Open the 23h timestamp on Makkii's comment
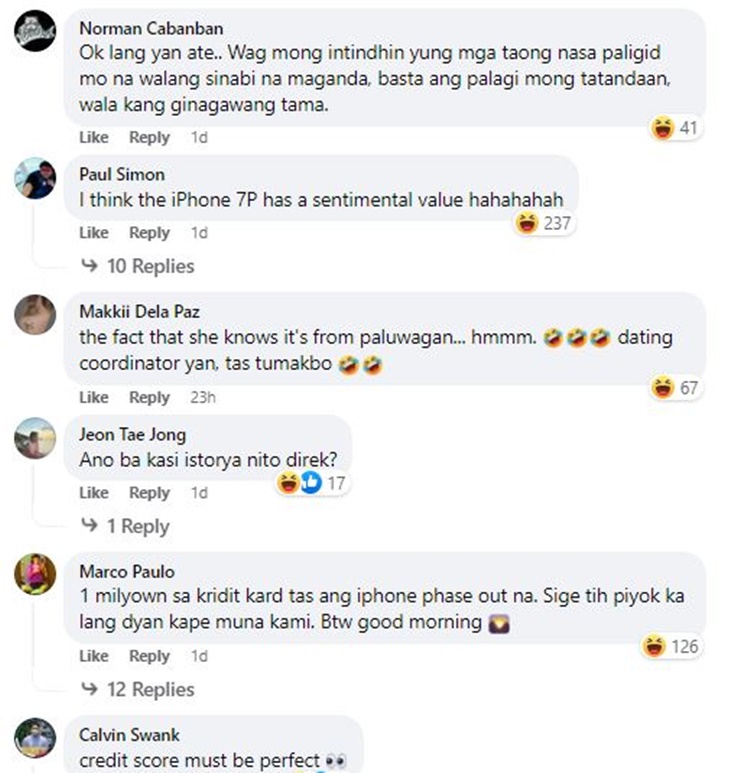 [x=203, y=397]
